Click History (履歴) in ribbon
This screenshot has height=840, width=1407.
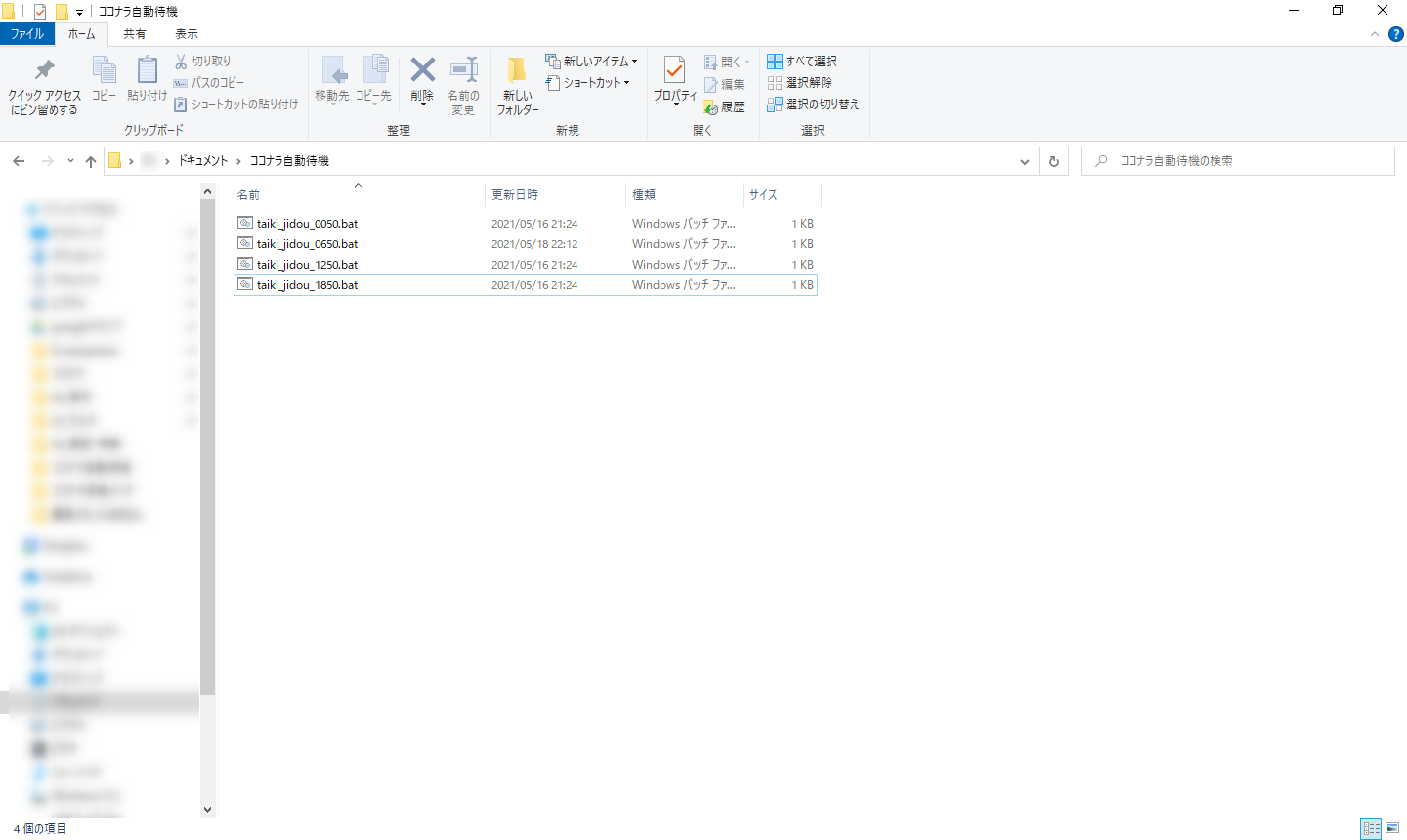(x=724, y=106)
